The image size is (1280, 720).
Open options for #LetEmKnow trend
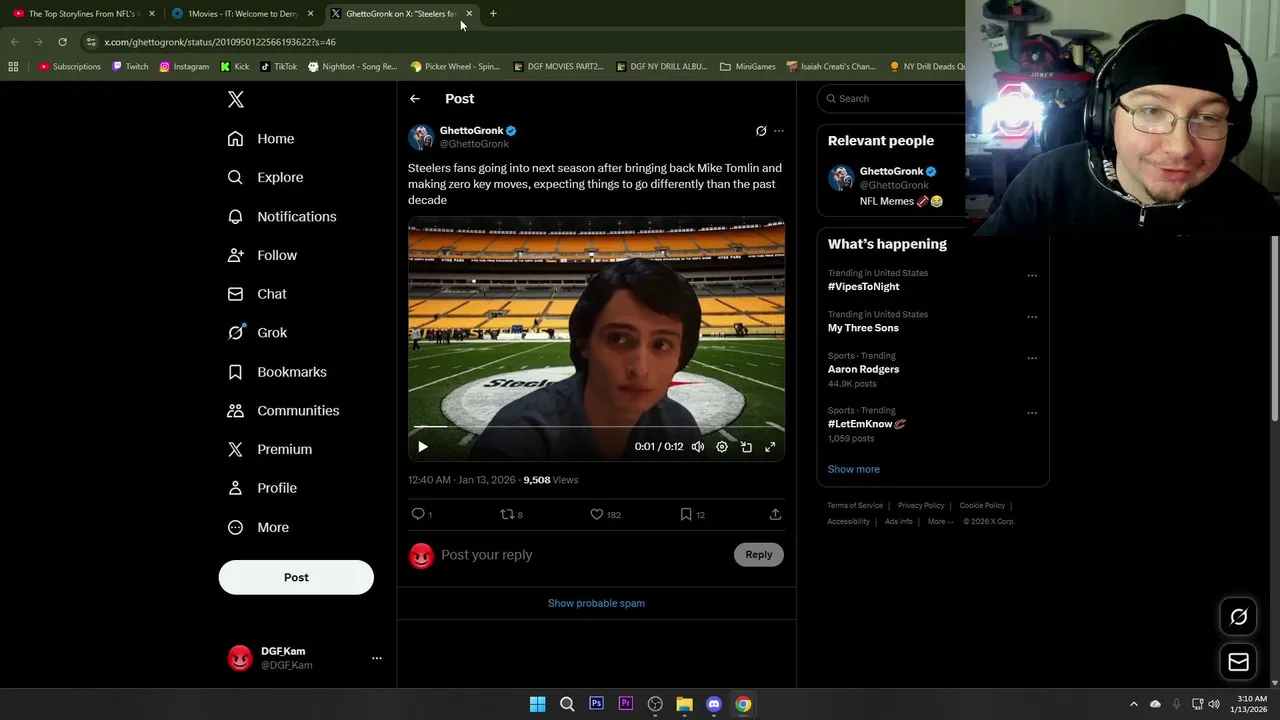point(1032,413)
